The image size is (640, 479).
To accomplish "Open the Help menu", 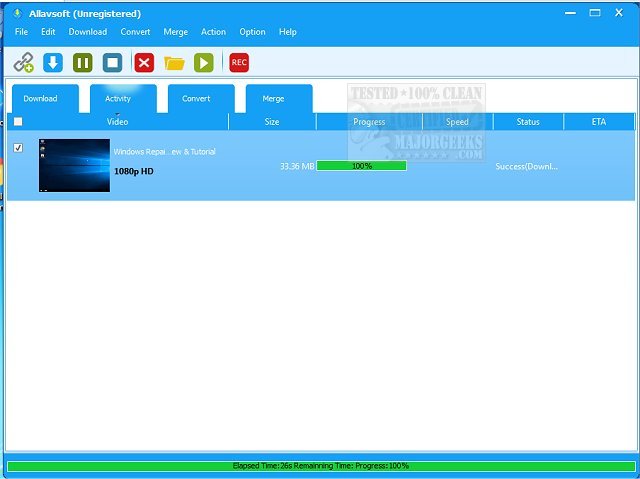I will (x=288, y=32).
